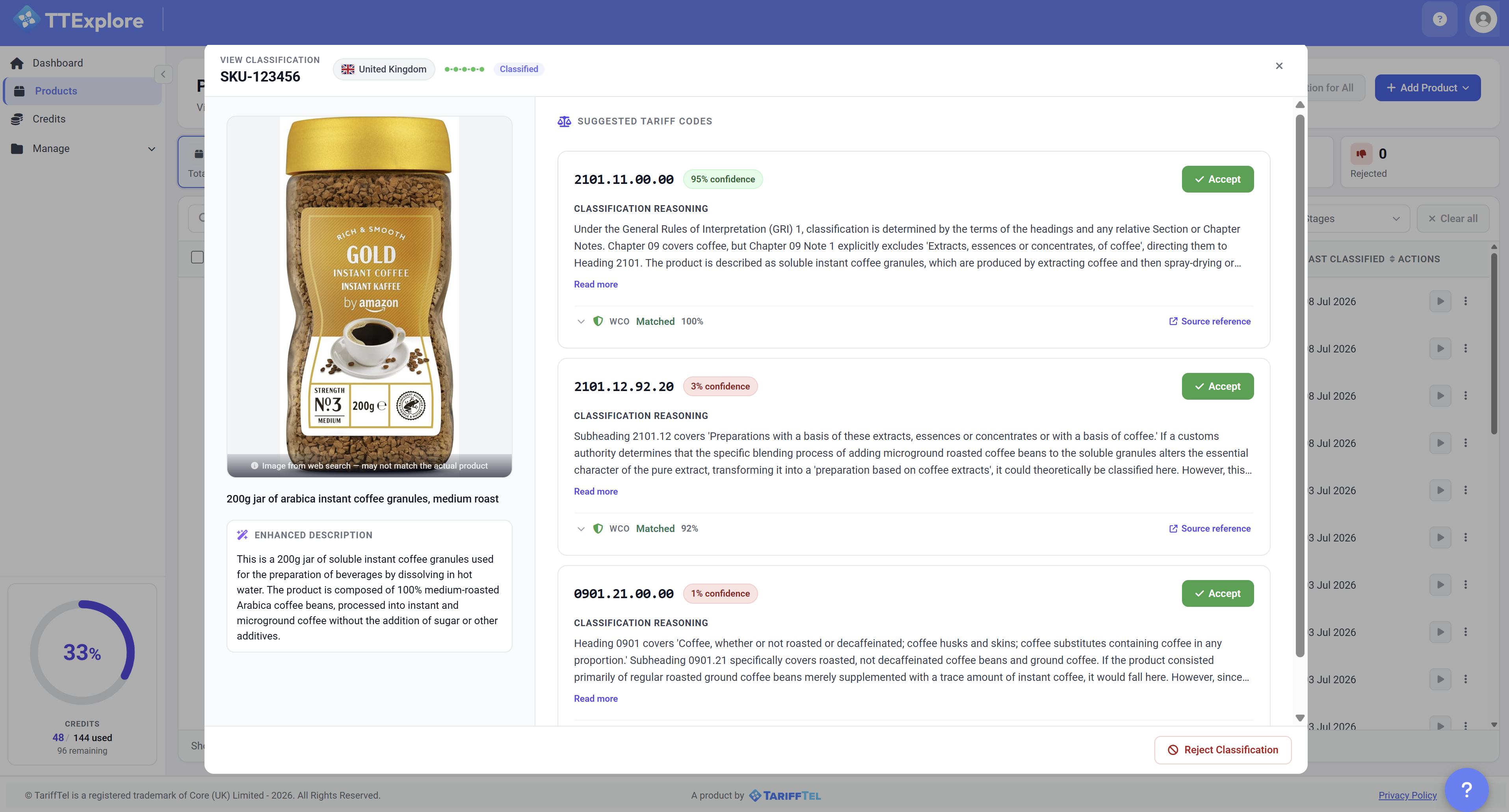This screenshot has height=812, width=1509.
Task: Click the dialog's vertical scrollbar thumb
Action: coord(1299,386)
